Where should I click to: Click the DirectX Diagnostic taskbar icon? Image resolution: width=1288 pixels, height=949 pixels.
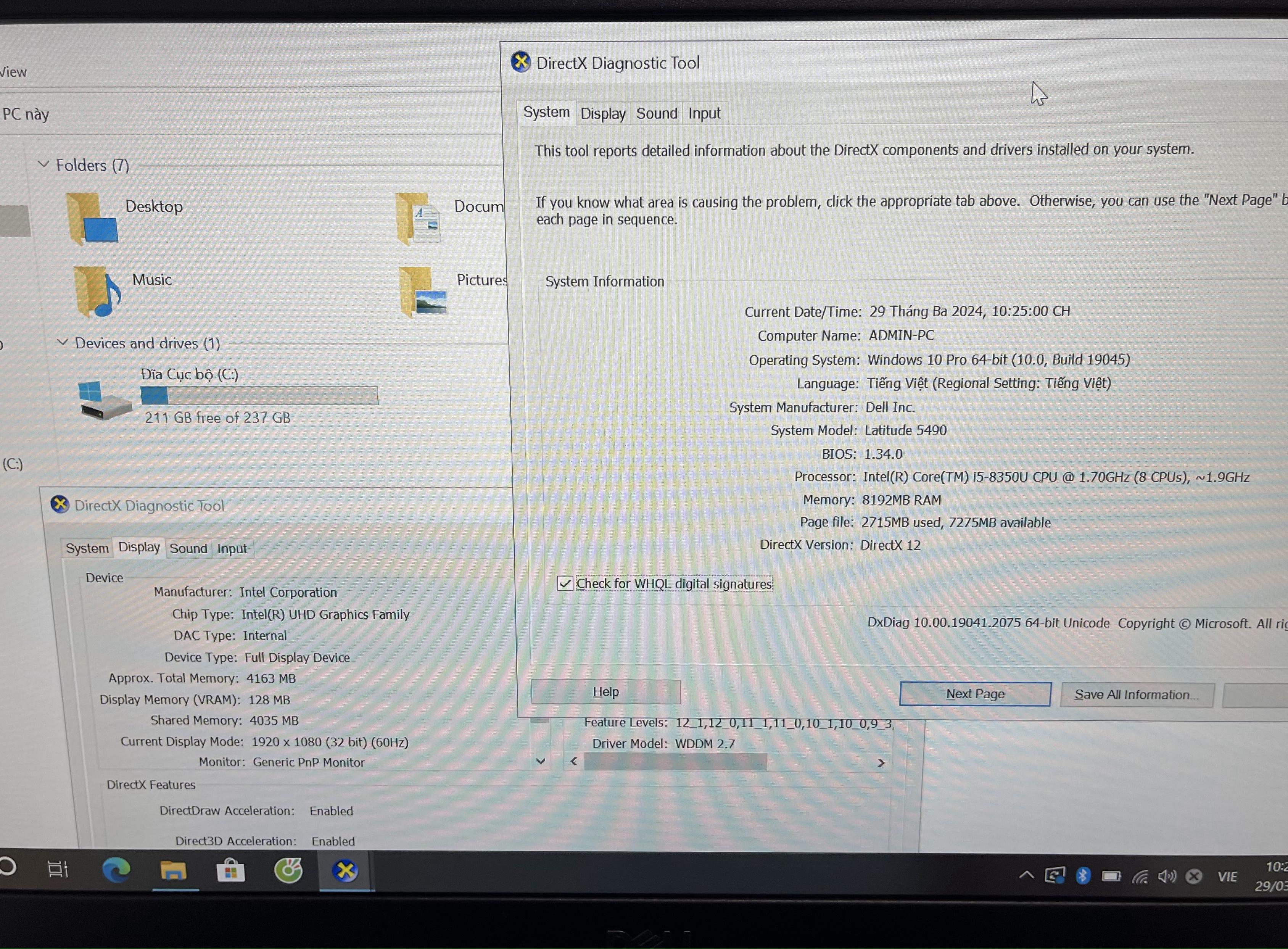(x=345, y=871)
